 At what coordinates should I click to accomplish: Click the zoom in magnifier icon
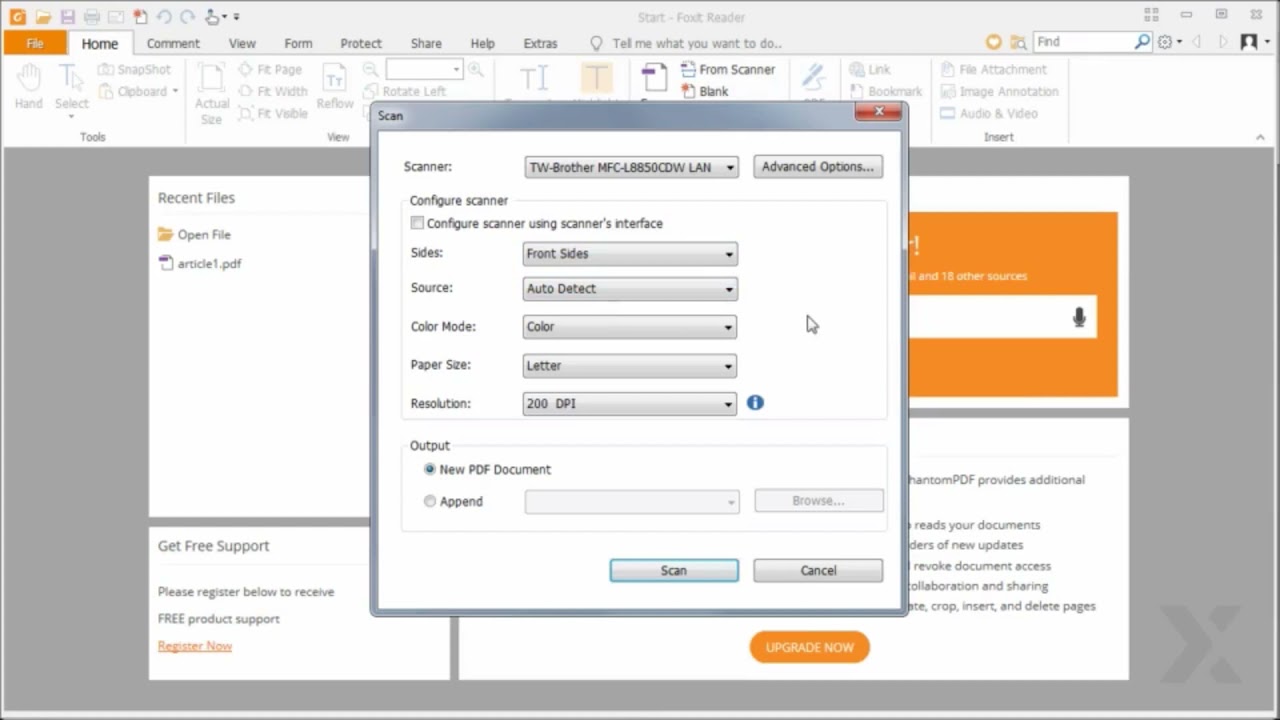(x=476, y=69)
